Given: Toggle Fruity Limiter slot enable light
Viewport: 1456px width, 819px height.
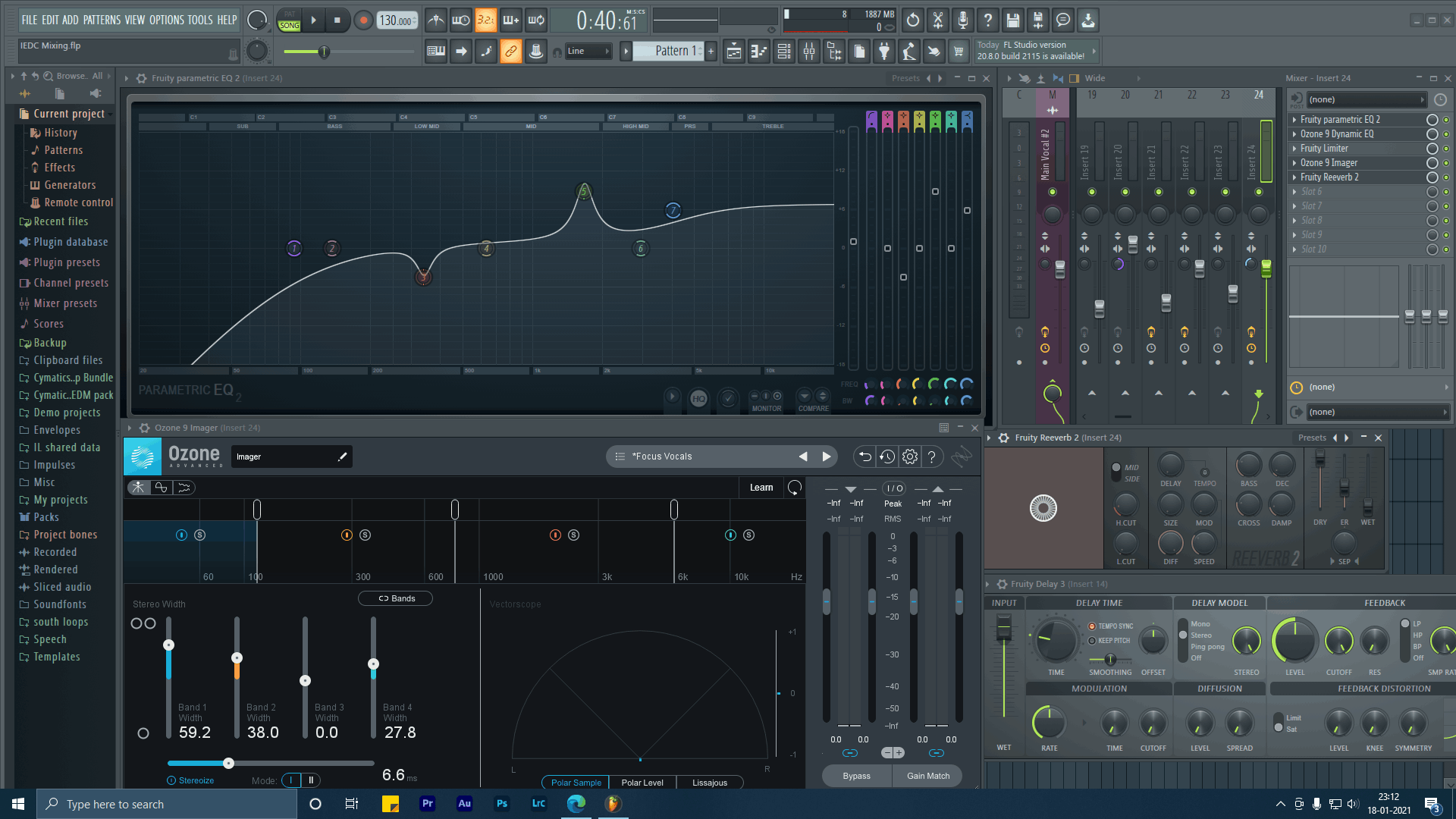Looking at the screenshot, I should [x=1446, y=149].
